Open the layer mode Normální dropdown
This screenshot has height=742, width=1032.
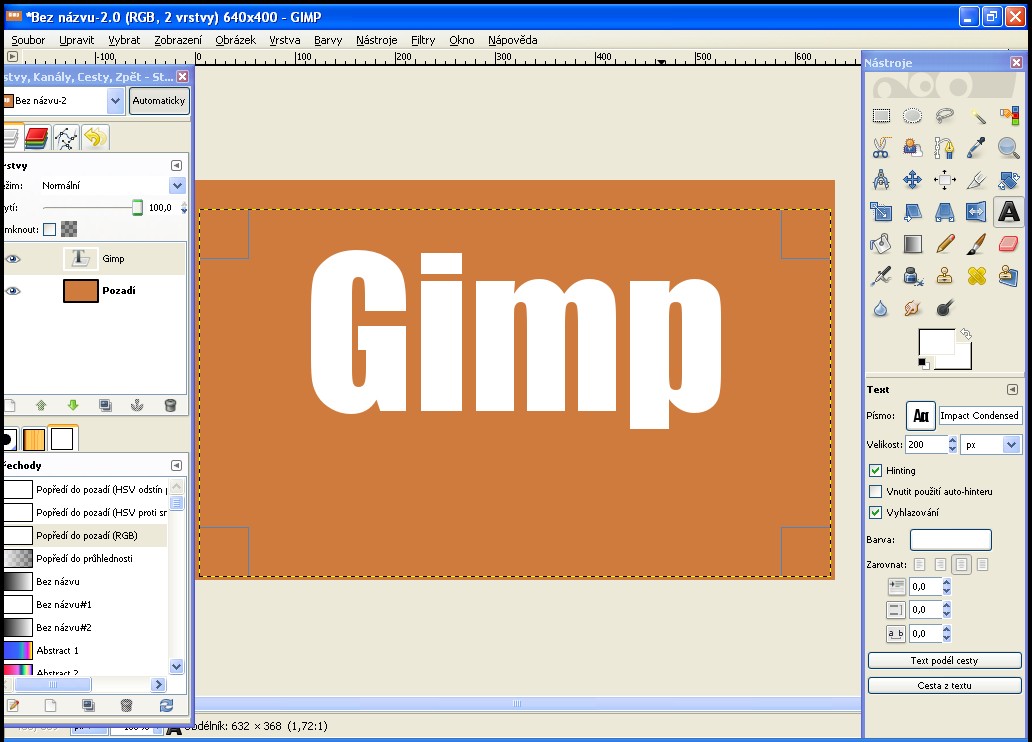(177, 186)
